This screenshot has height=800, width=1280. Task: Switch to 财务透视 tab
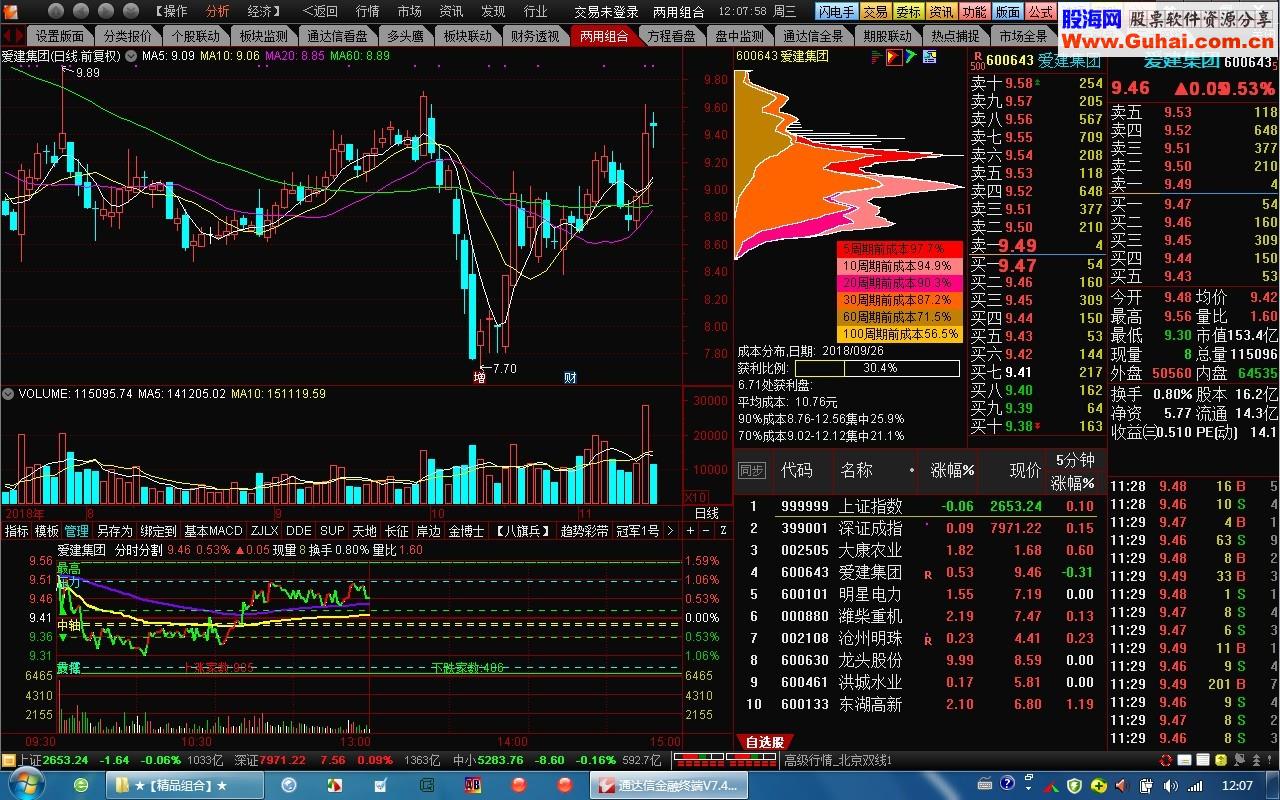tap(535, 35)
